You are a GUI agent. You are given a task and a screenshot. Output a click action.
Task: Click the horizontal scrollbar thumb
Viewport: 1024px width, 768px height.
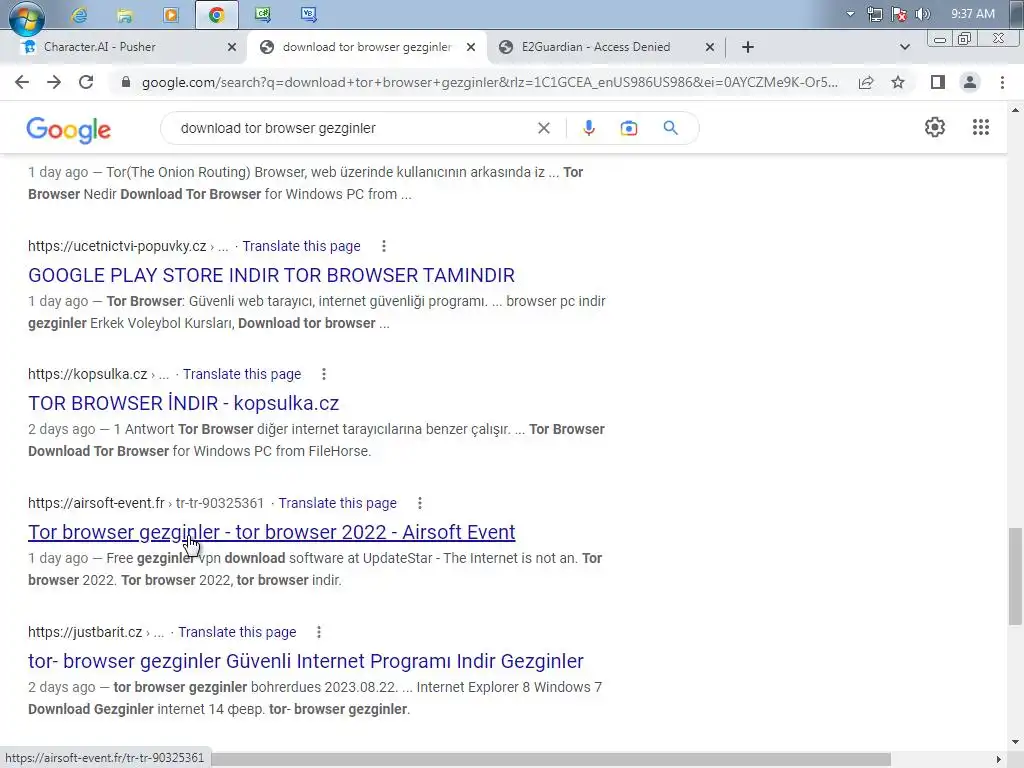[551, 759]
